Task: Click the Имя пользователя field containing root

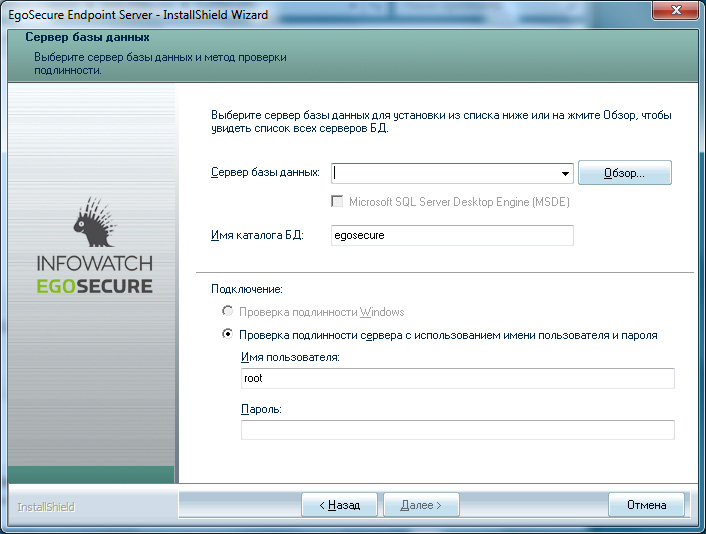Action: (x=457, y=378)
